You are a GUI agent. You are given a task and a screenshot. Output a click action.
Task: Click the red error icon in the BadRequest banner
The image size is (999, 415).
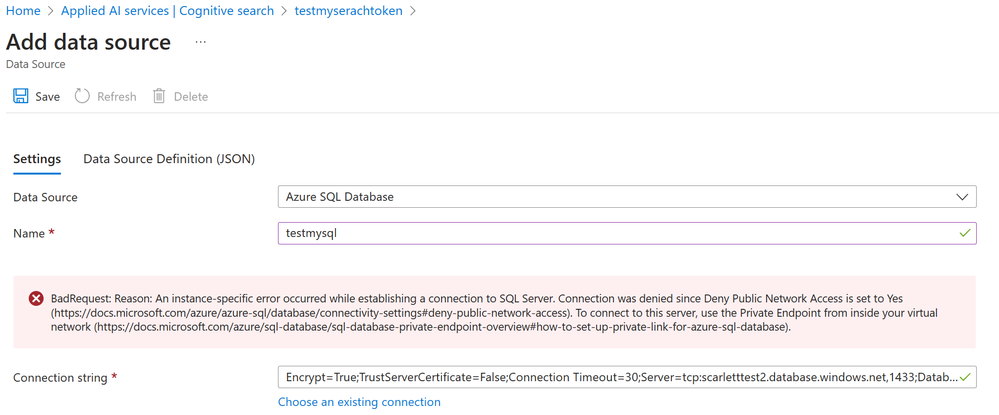click(36, 298)
